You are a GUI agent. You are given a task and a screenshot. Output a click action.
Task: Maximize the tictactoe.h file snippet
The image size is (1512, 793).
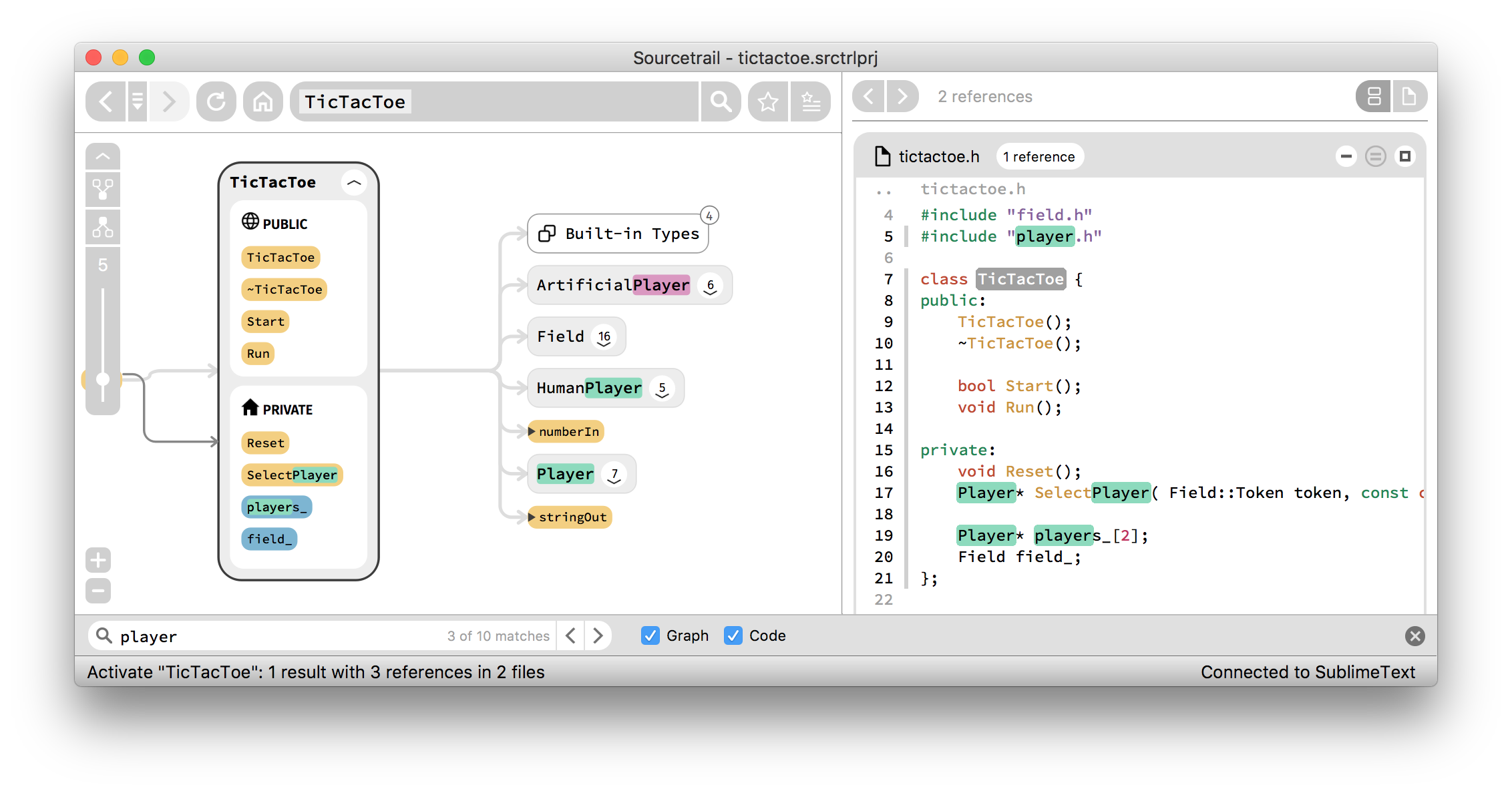[1405, 156]
